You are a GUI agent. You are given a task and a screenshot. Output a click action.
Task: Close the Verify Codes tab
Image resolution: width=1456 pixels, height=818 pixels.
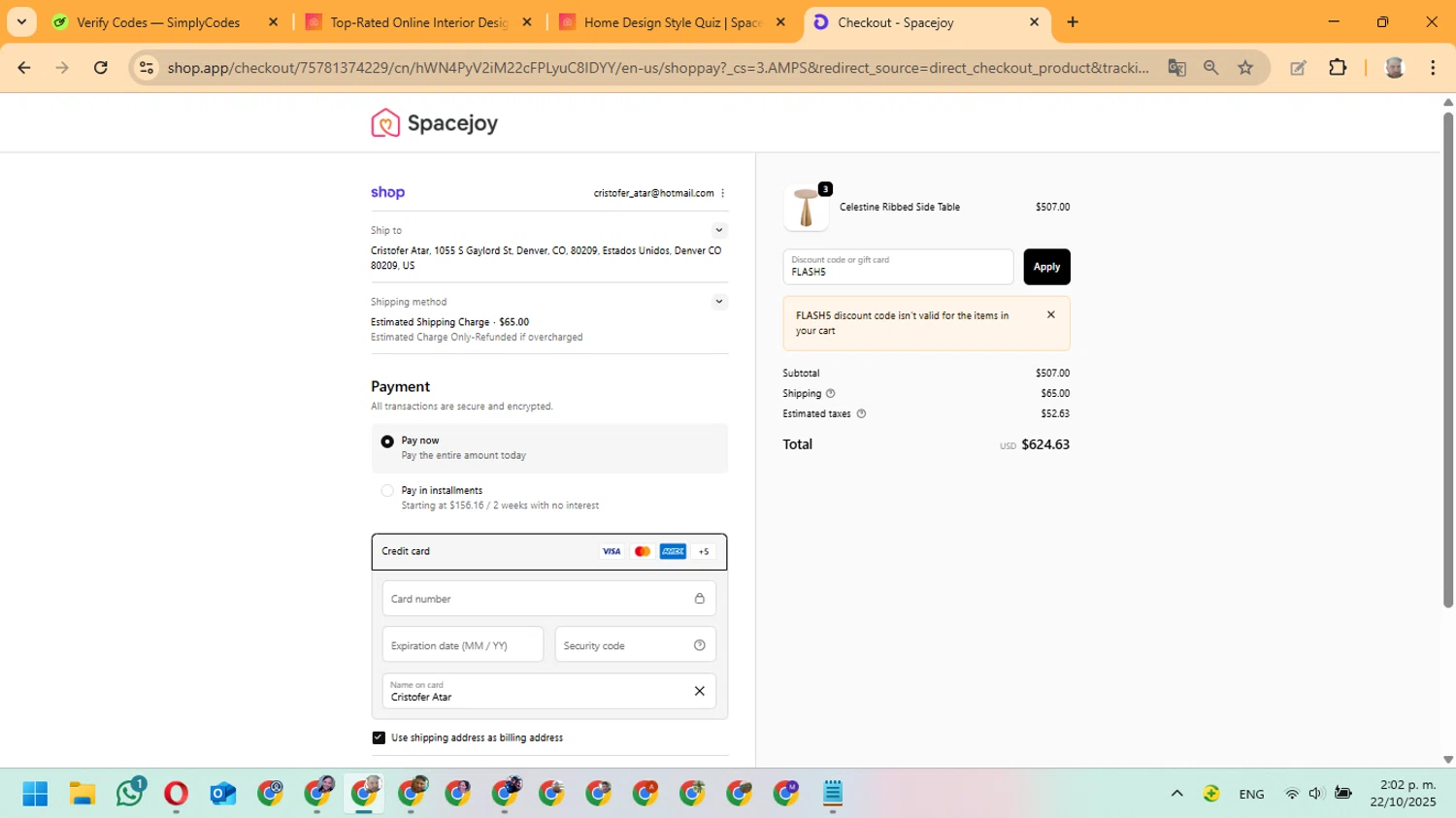[x=273, y=22]
